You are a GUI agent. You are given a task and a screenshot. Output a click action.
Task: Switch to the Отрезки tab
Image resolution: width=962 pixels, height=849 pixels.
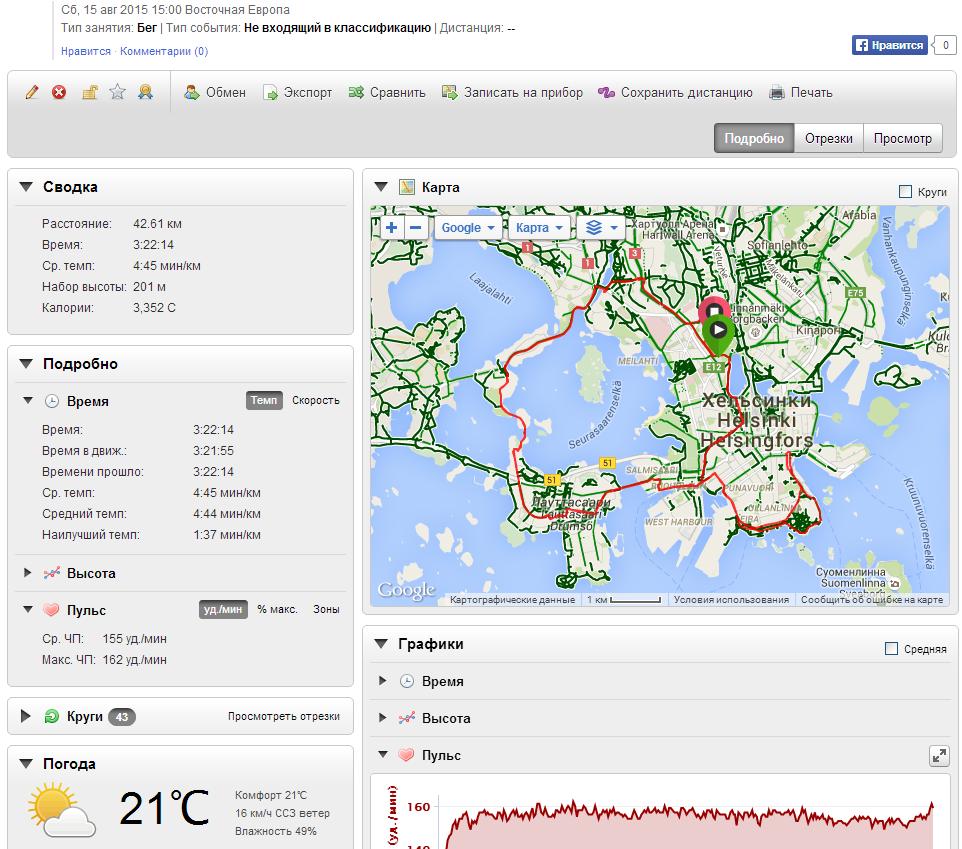pyautogui.click(x=829, y=139)
